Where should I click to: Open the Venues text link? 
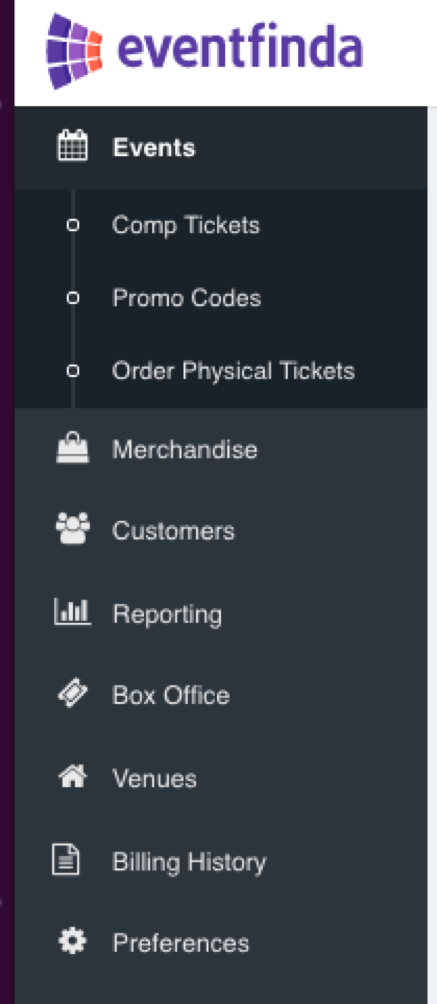[154, 779]
